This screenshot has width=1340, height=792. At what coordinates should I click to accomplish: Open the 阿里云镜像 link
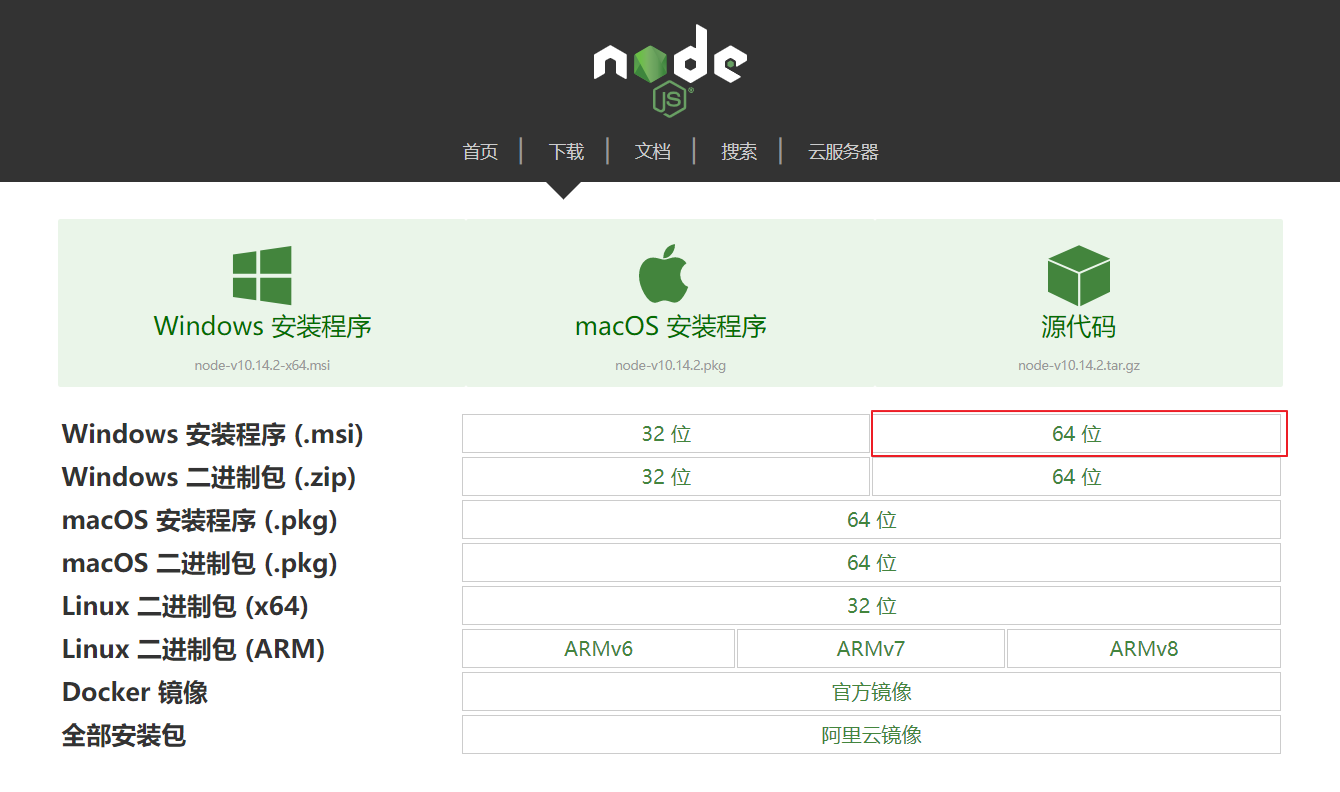[871, 735]
